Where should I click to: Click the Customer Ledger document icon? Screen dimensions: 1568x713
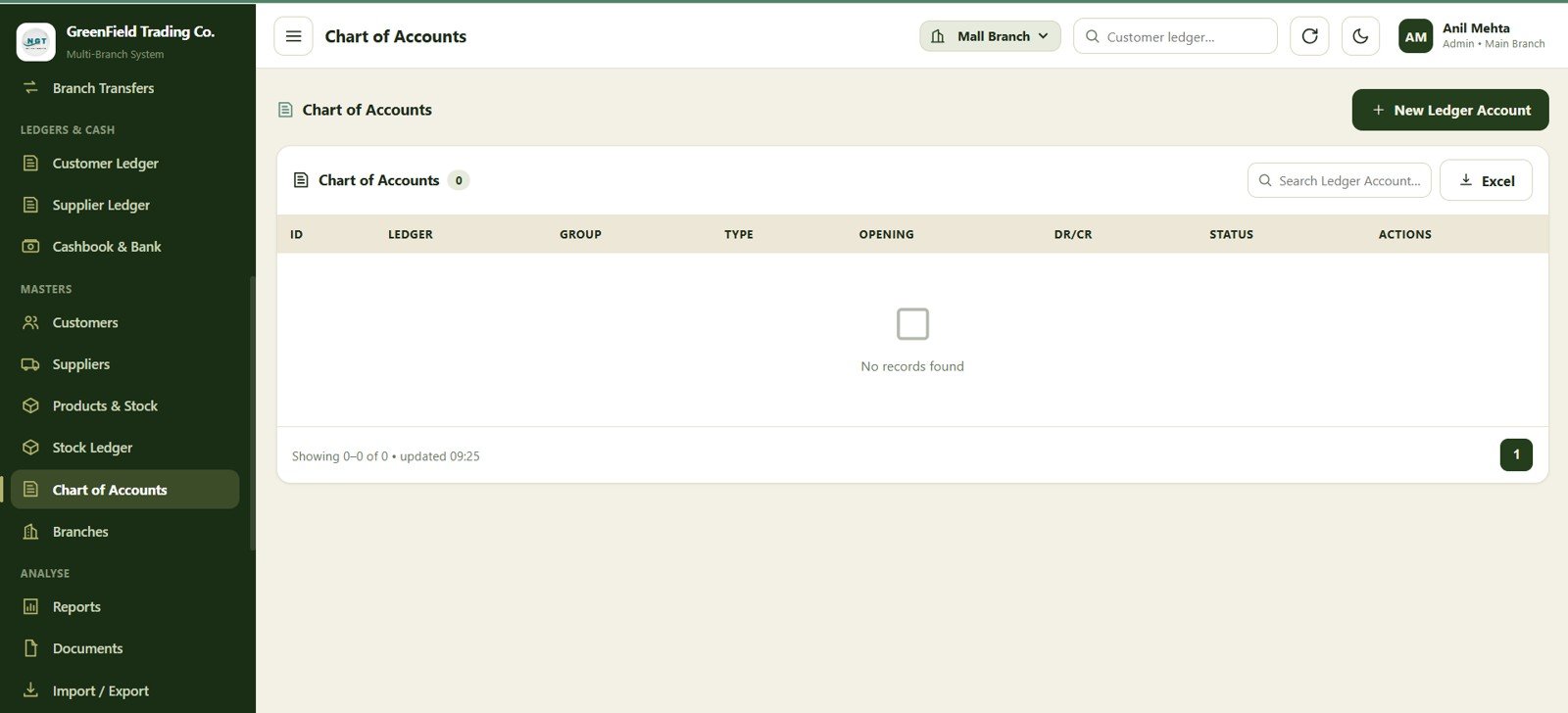click(x=30, y=164)
